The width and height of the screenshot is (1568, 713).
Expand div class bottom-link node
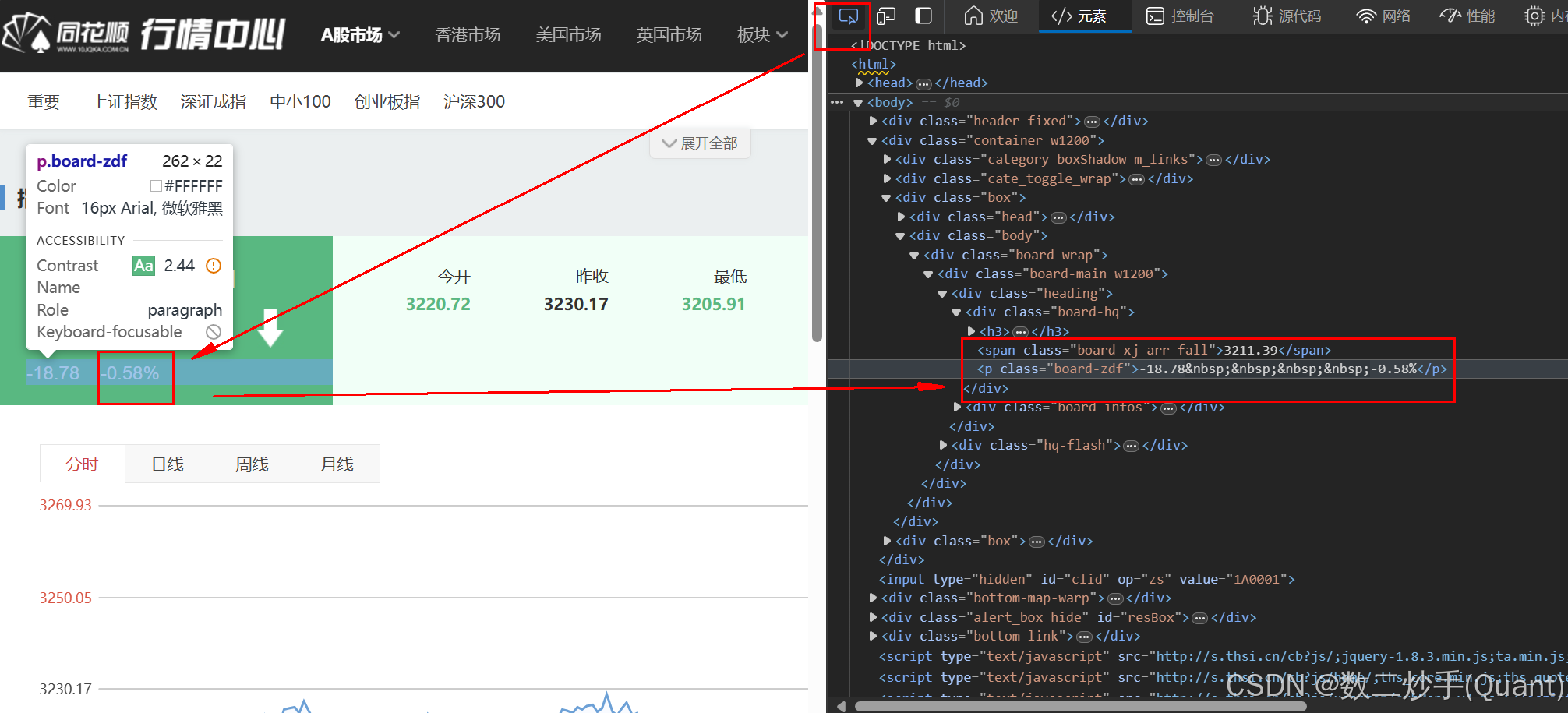pyautogui.click(x=873, y=636)
